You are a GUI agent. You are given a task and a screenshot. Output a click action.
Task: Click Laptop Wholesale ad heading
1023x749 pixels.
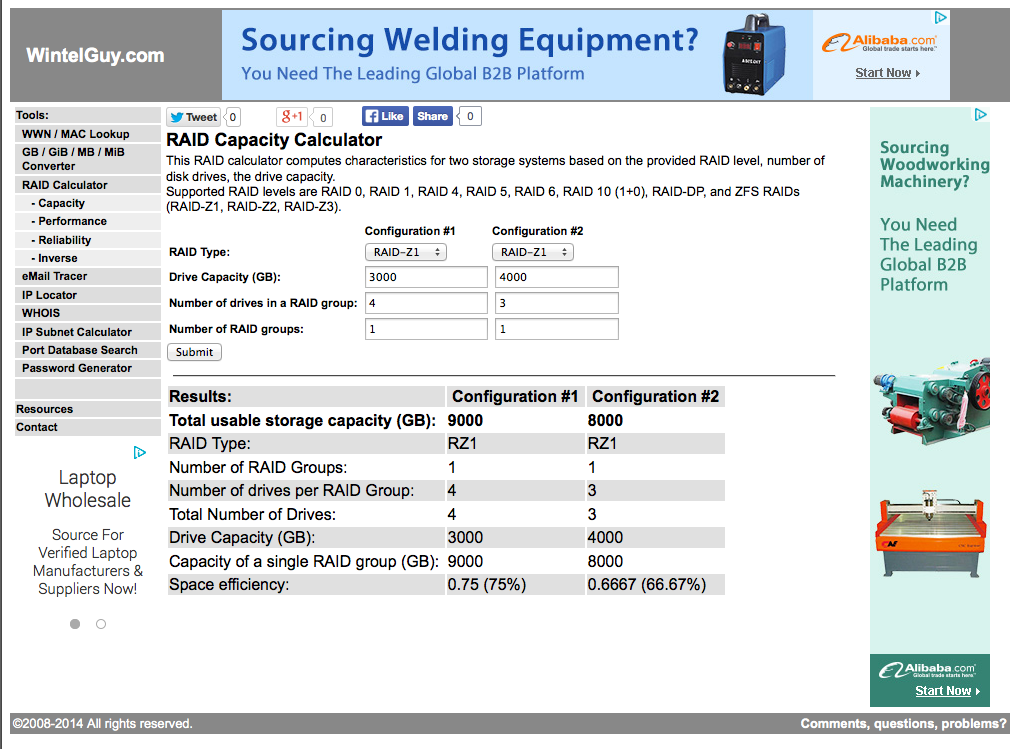87,489
